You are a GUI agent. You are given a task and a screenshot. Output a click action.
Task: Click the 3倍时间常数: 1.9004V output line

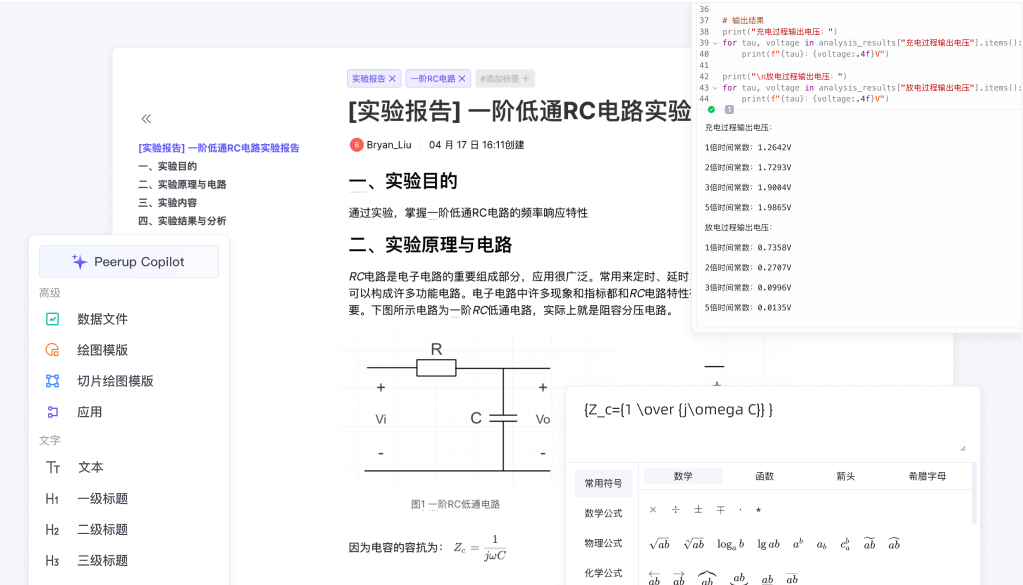[x=748, y=188]
